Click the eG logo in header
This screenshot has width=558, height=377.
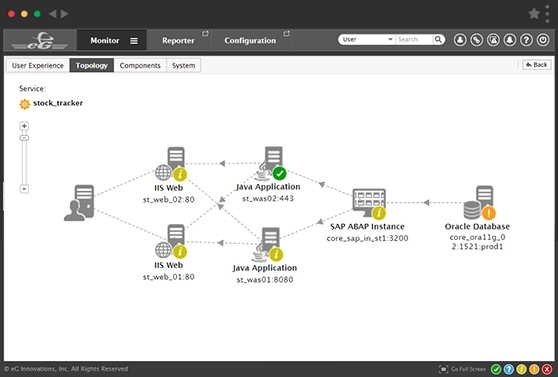coord(40,41)
